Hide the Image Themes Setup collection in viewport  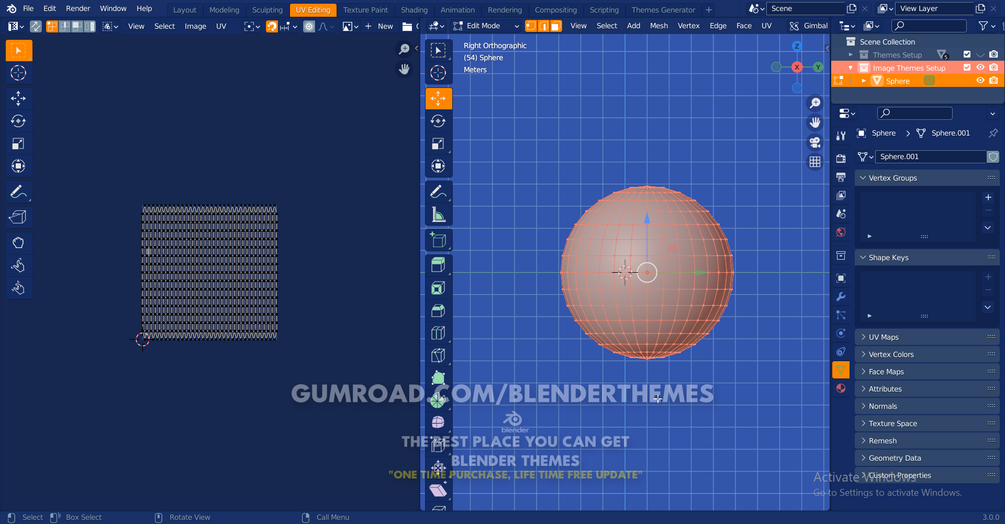[x=980, y=67]
